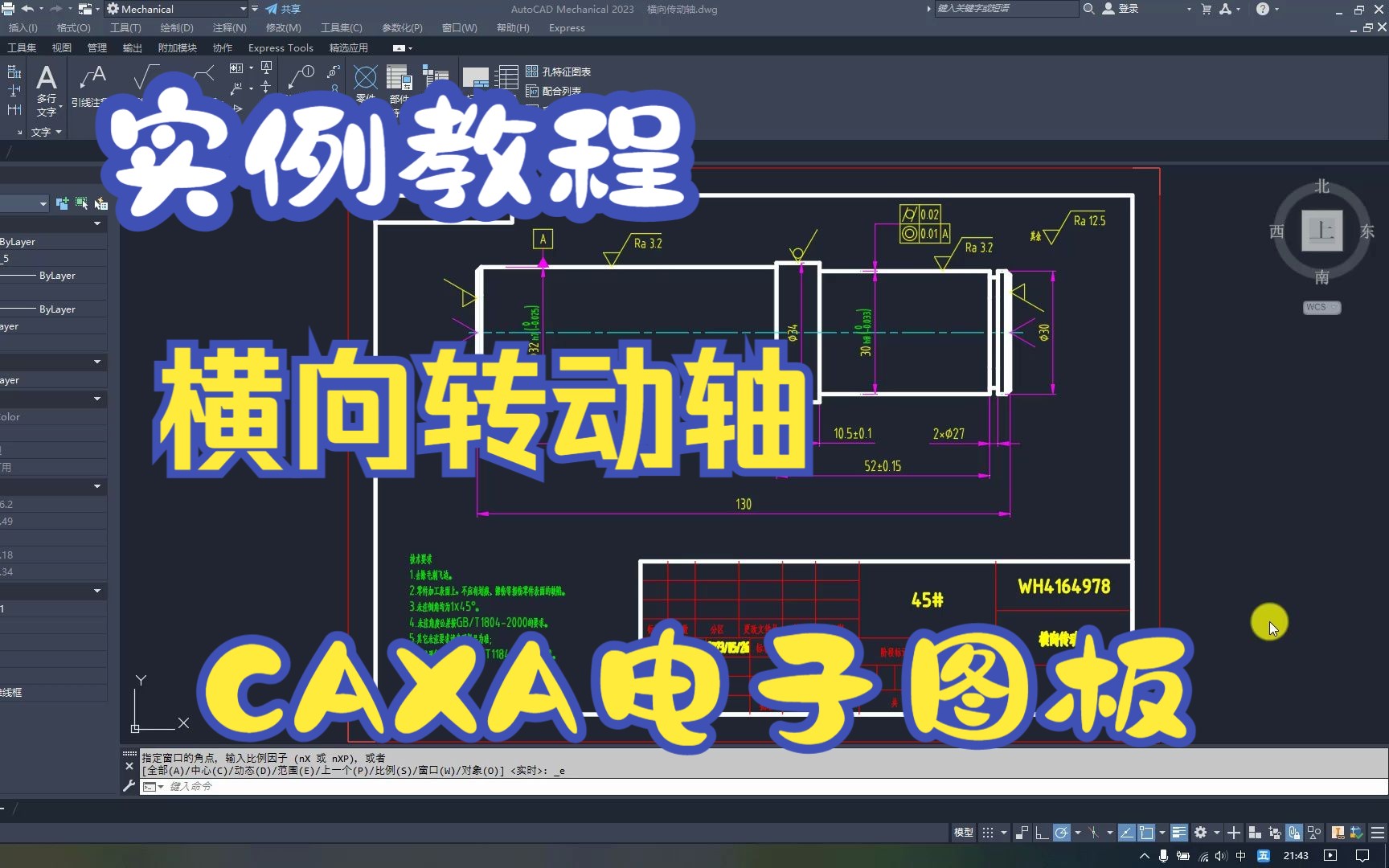Open the Mechanical workspace dropdown
This screenshot has height=868, width=1389.
click(x=243, y=9)
